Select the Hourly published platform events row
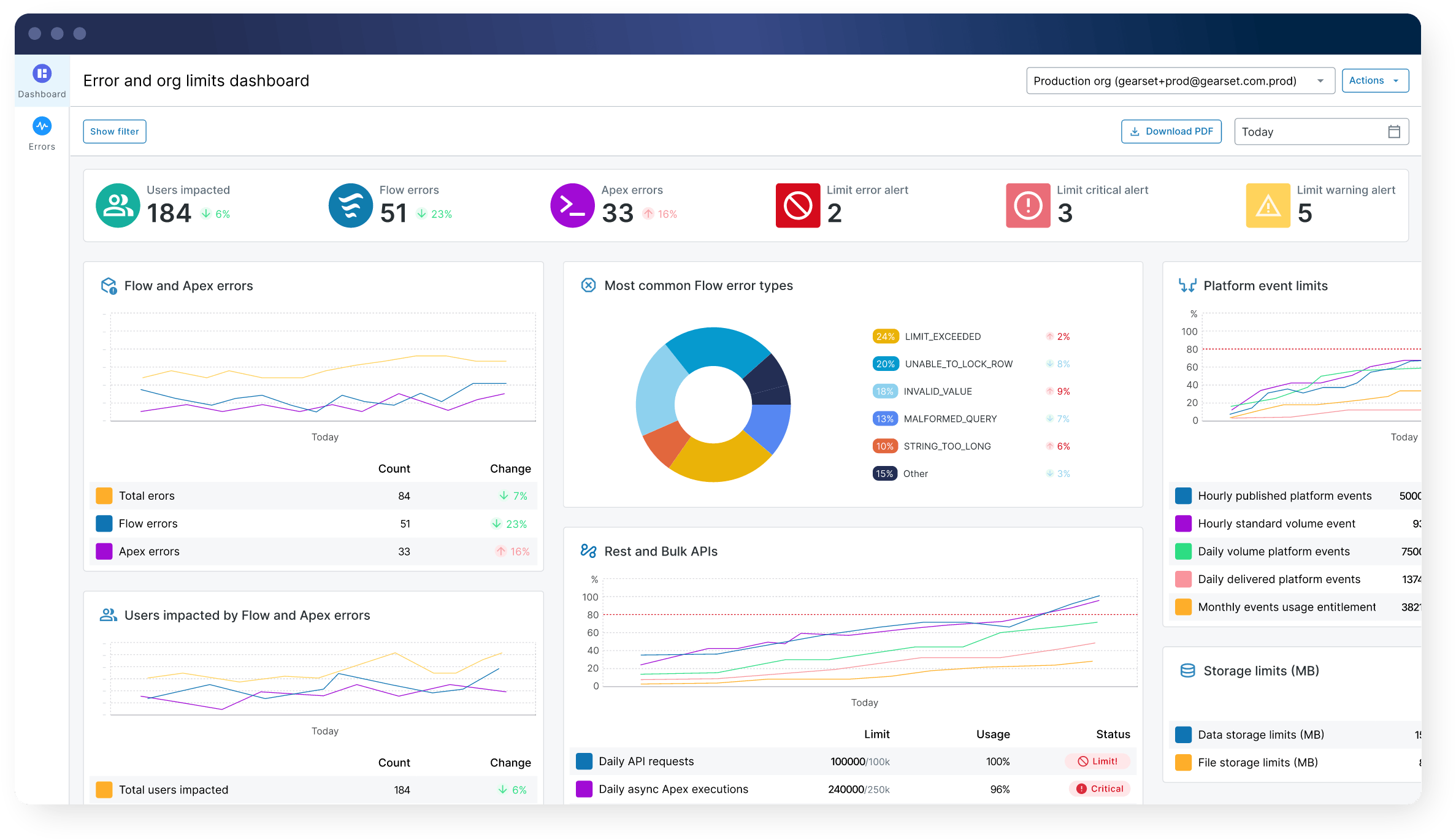Screen dimensions: 1456x840 point(1284,496)
